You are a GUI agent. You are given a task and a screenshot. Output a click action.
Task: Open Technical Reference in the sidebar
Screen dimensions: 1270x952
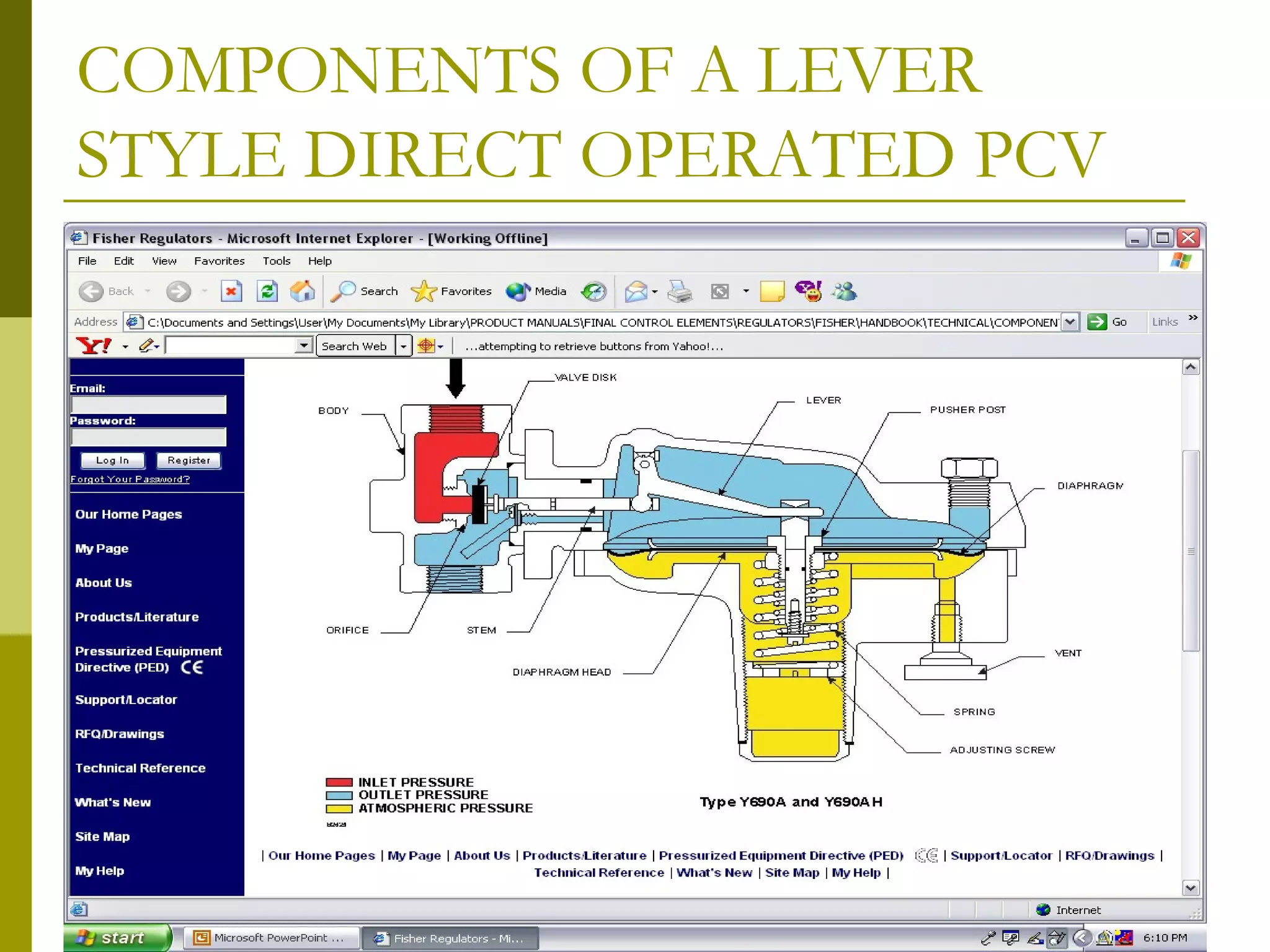(140, 768)
